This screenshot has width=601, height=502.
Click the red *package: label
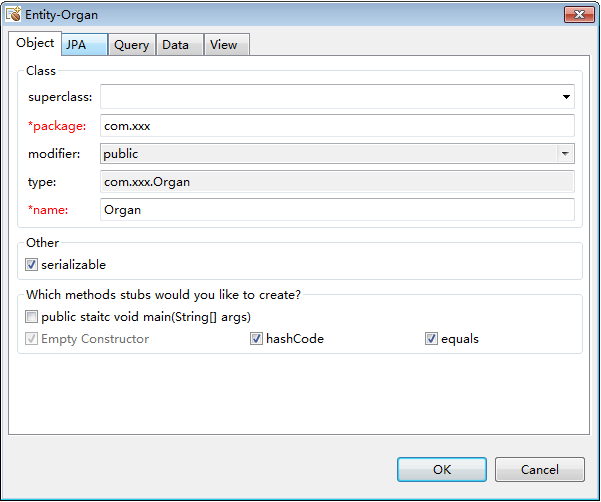pyautogui.click(x=57, y=126)
